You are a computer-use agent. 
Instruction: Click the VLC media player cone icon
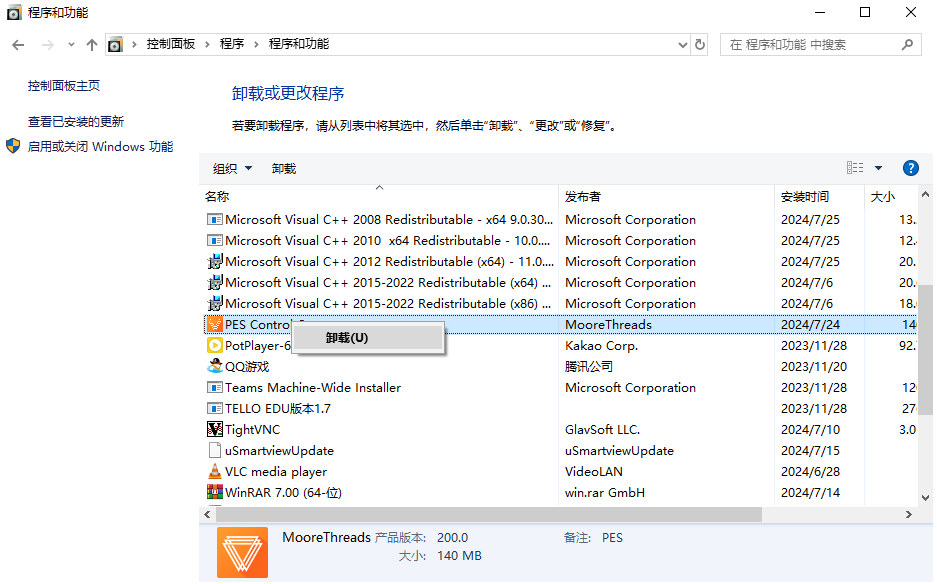[215, 471]
